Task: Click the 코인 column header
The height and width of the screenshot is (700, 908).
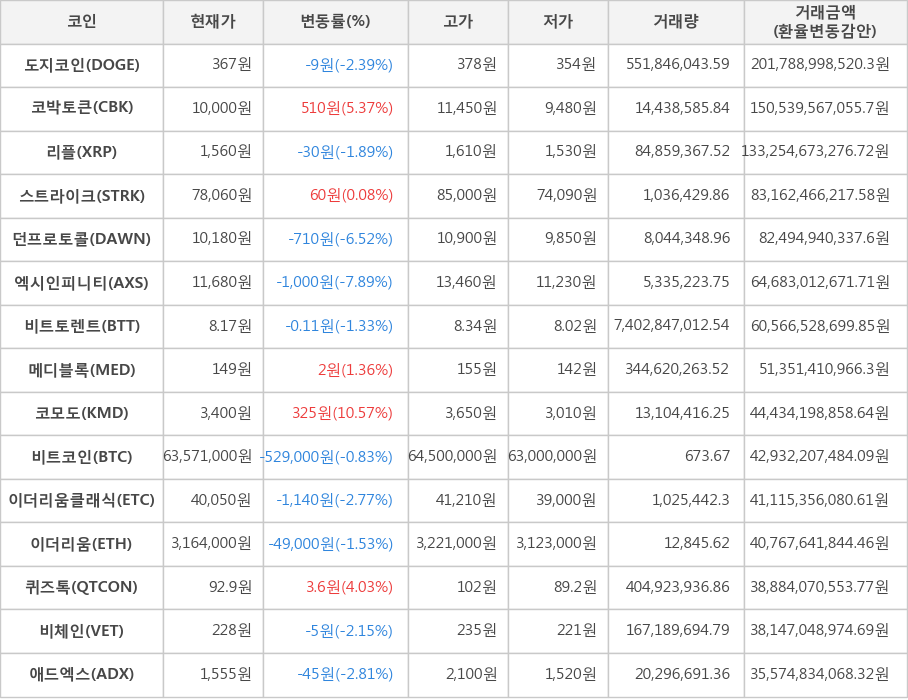Action: tap(82, 22)
